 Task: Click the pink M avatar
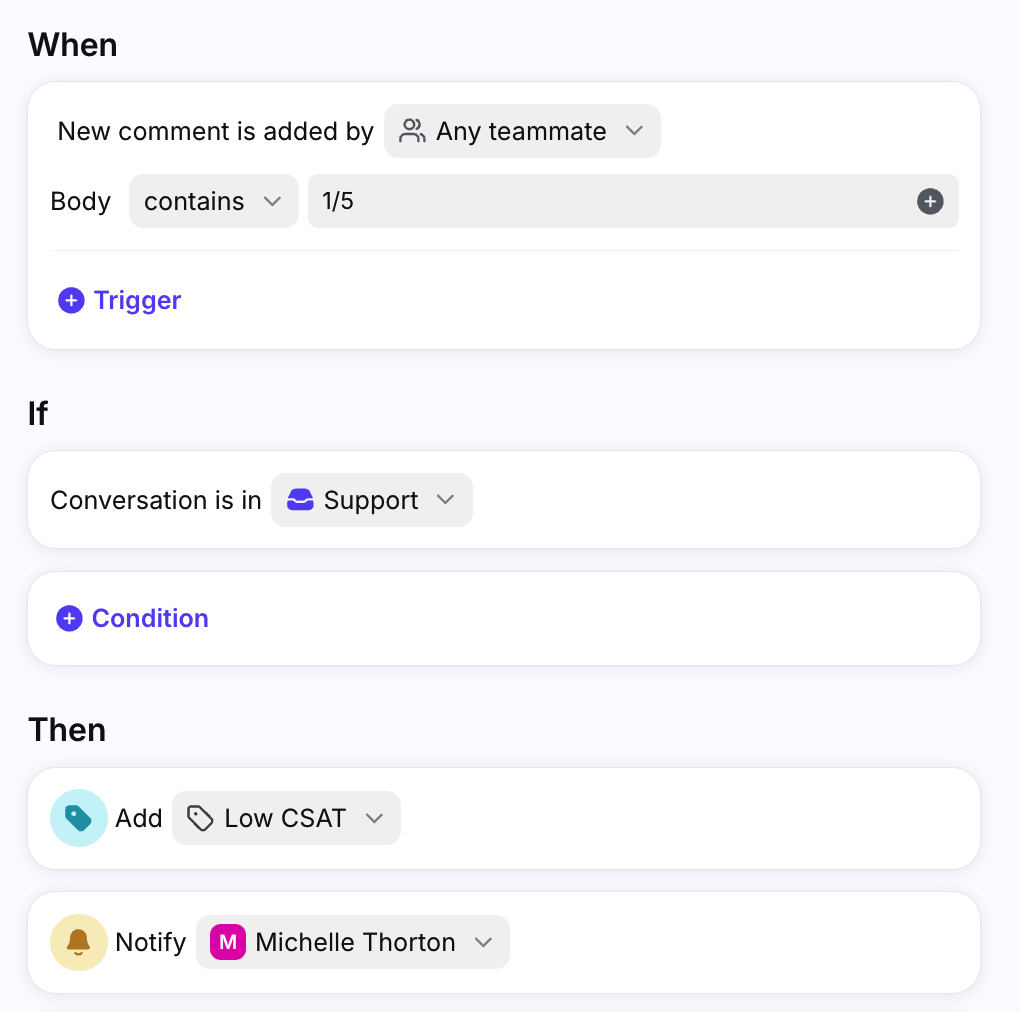coord(228,942)
